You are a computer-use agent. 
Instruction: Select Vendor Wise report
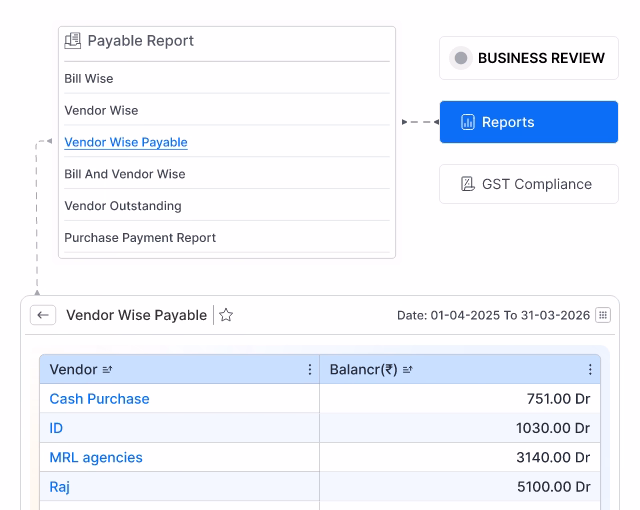click(227, 110)
